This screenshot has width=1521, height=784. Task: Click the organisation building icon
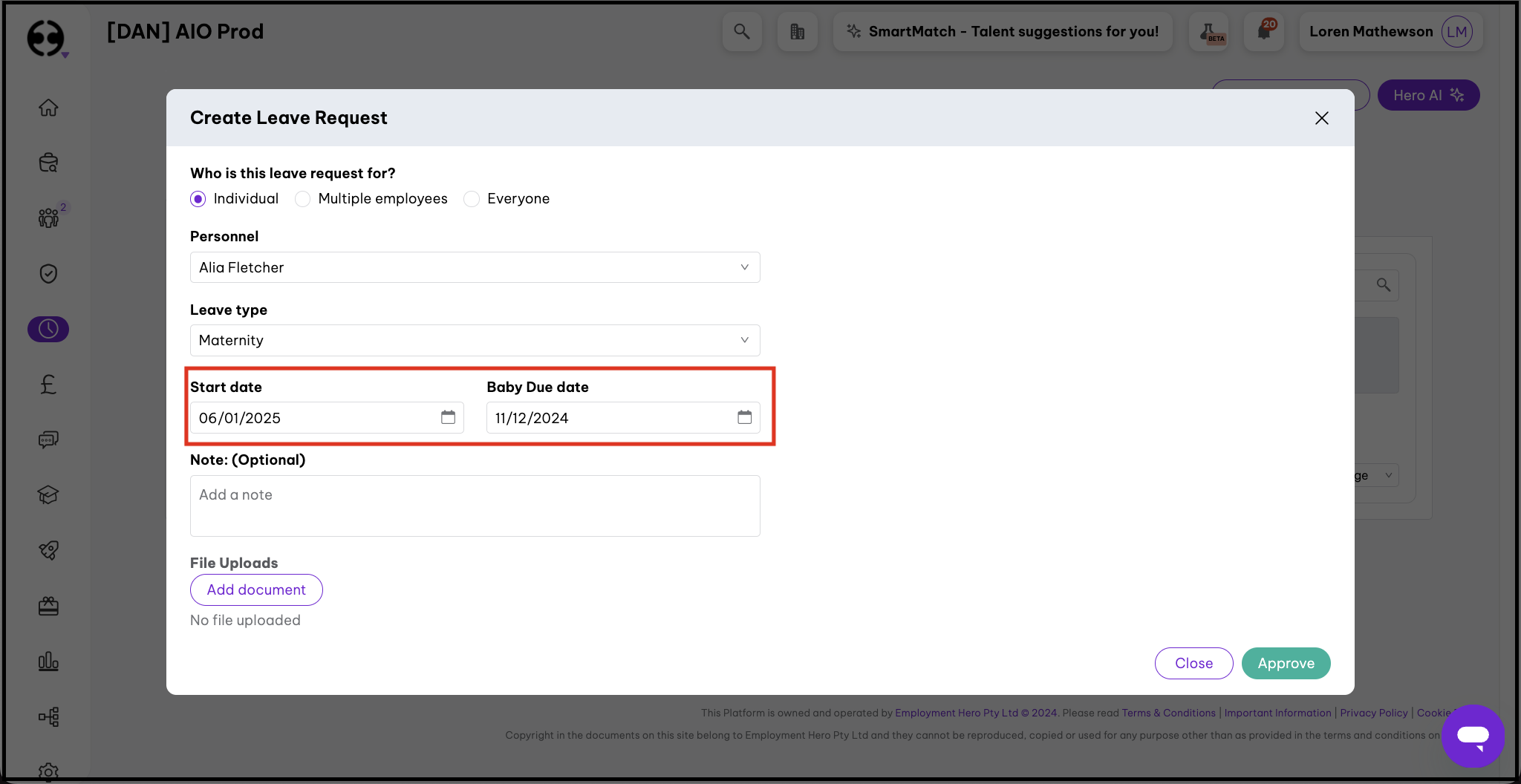pos(797,31)
